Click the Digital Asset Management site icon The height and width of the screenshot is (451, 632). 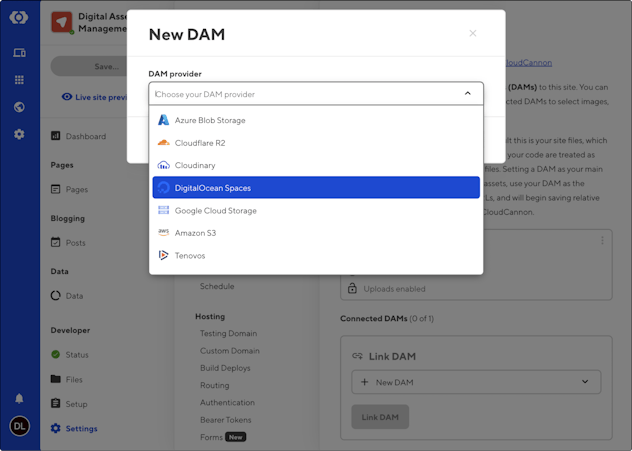coord(62,22)
